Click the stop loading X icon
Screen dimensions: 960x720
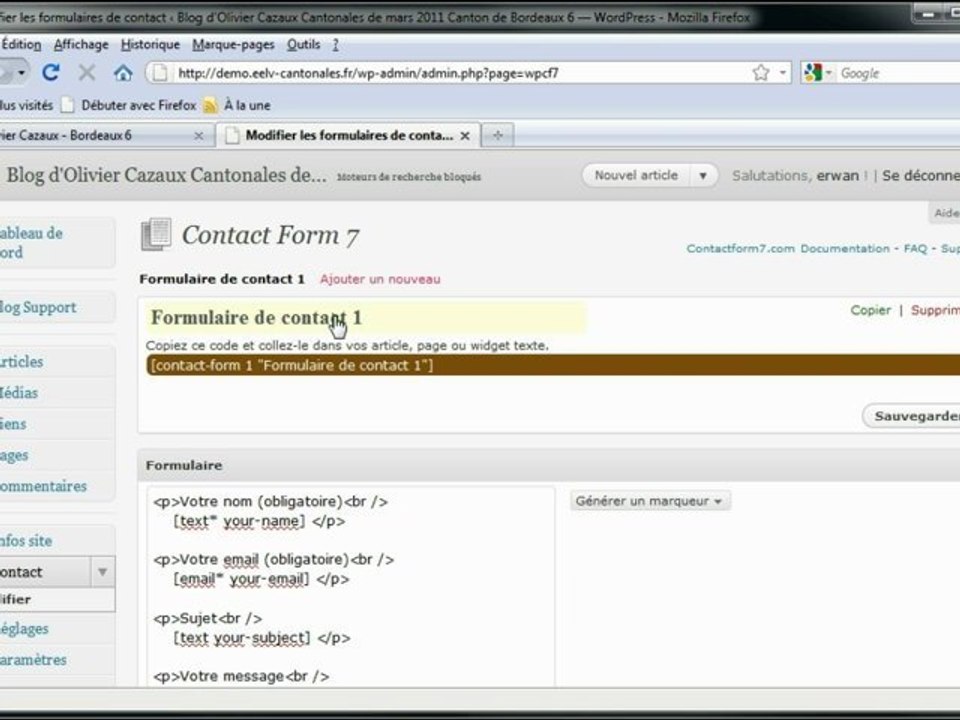pyautogui.click(x=87, y=73)
